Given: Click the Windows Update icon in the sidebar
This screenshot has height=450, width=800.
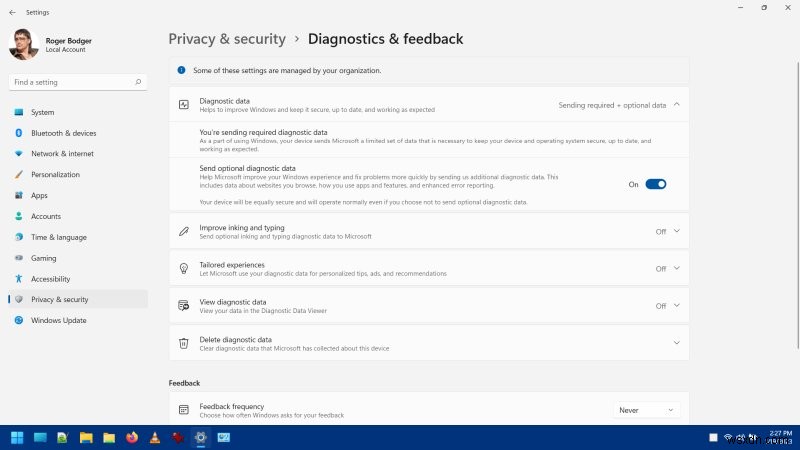Looking at the screenshot, I should 19,320.
